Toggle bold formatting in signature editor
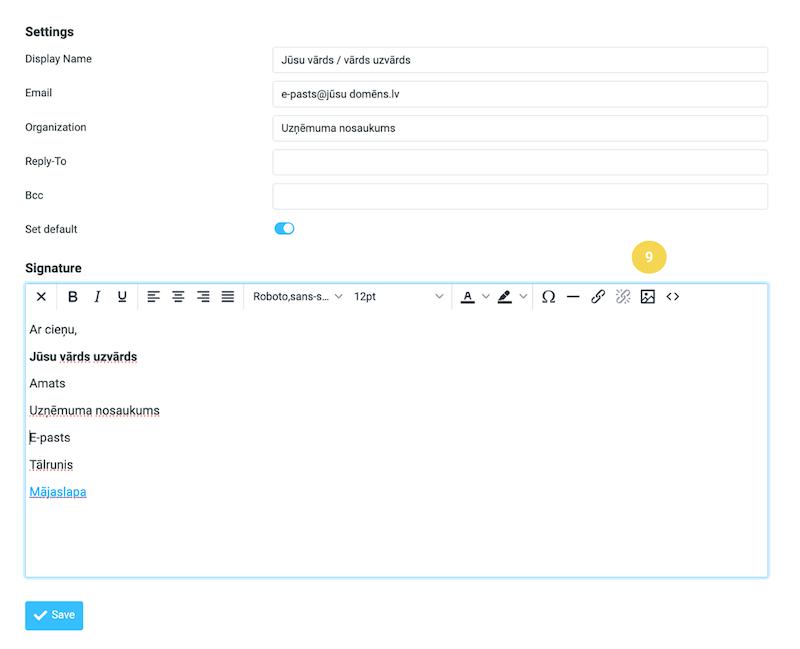The width and height of the screenshot is (800, 649). [73, 297]
